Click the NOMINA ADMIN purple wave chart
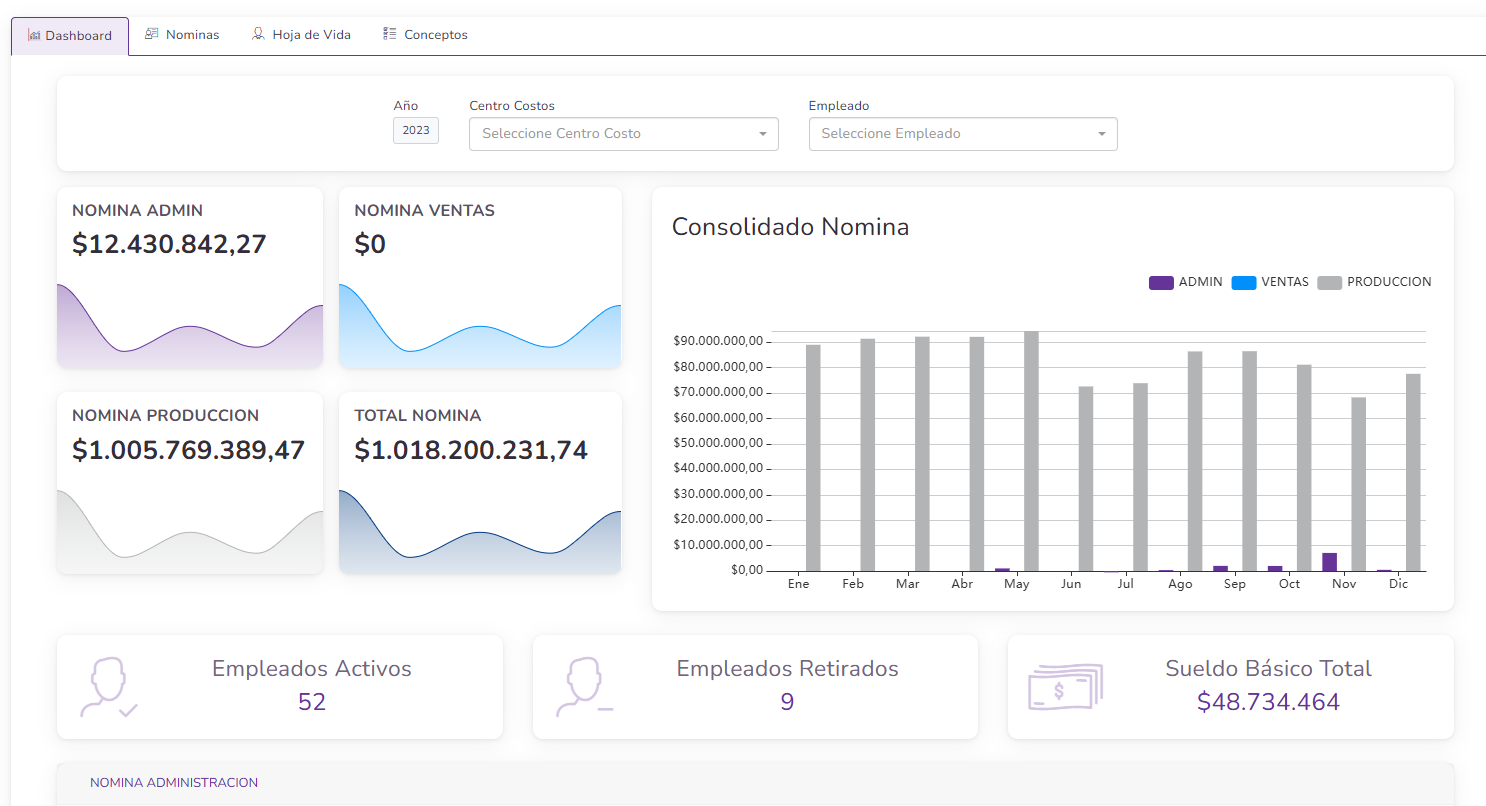The width and height of the screenshot is (1486, 806). point(190,326)
